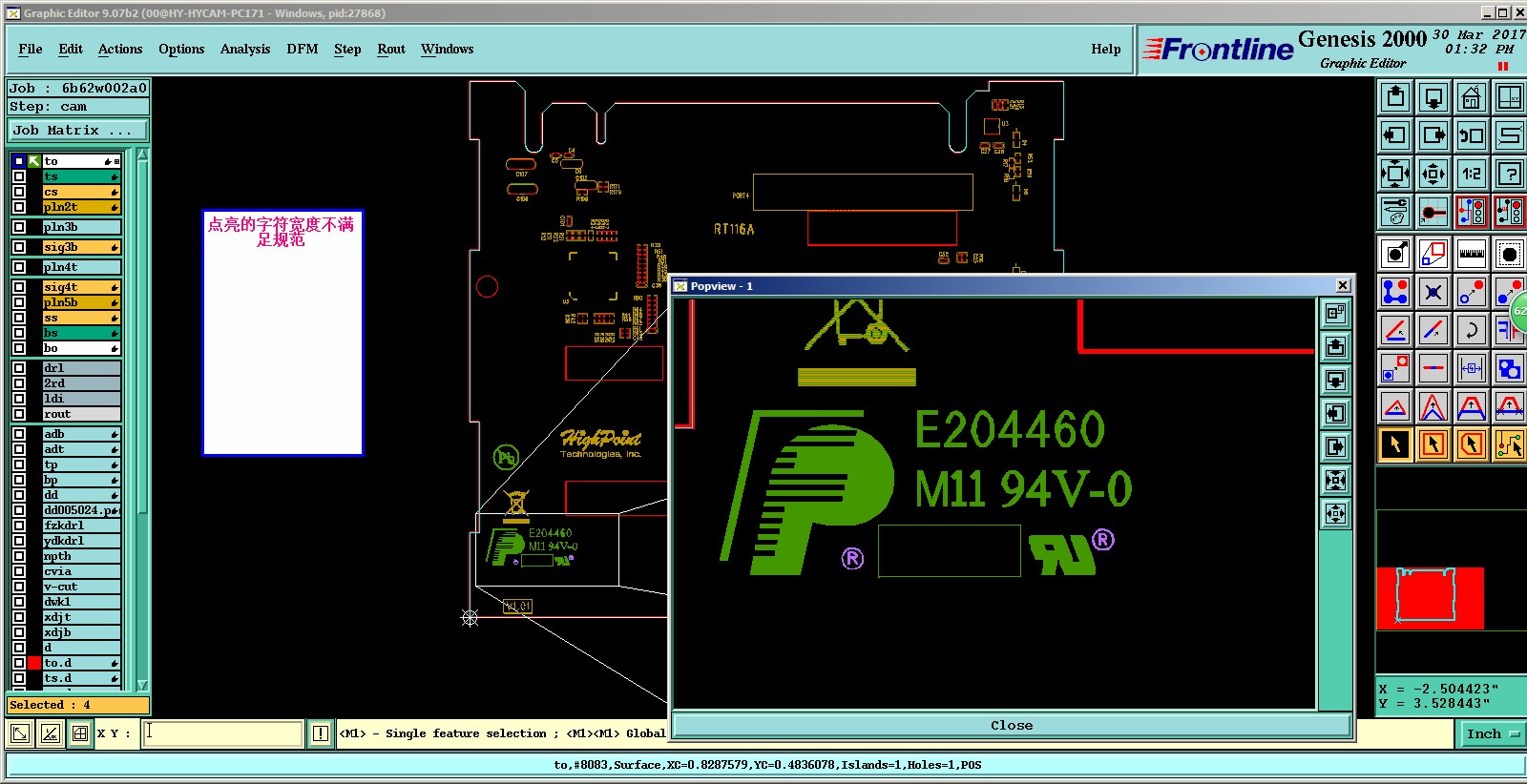The height and width of the screenshot is (784, 1527).
Task: Toggle the checkbox for layer pln2t
Action: point(19,207)
